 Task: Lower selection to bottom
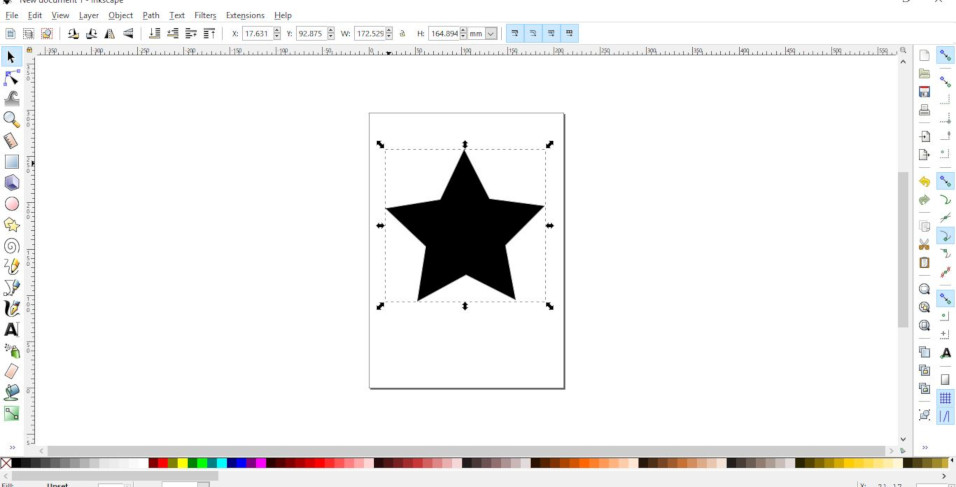[x=155, y=34]
